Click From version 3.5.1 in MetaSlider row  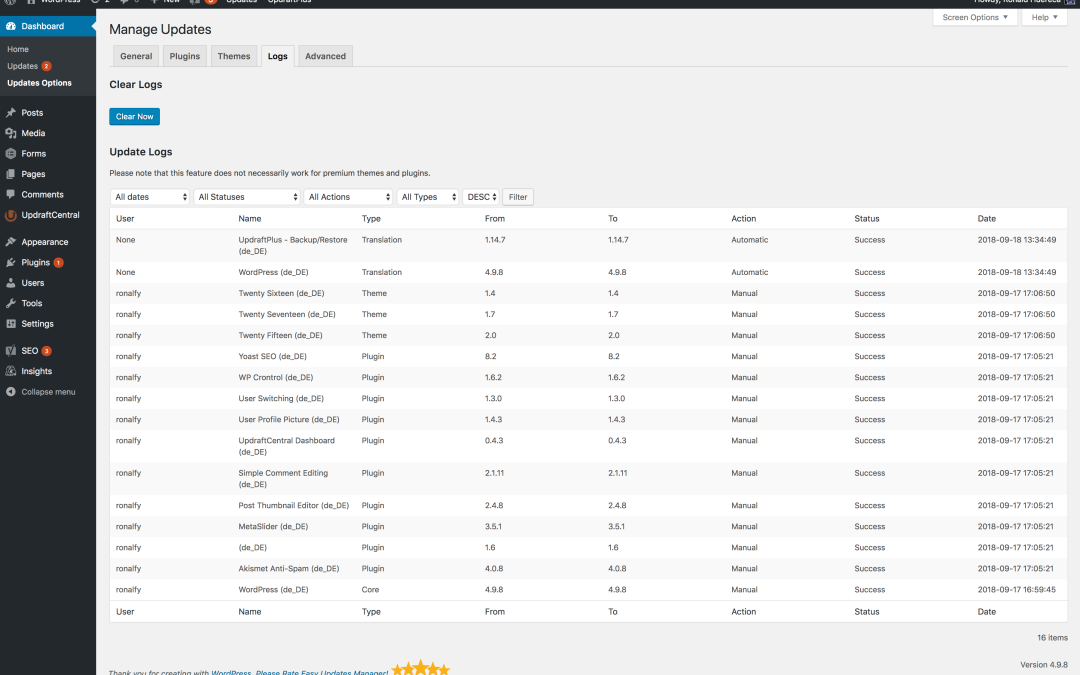click(x=493, y=527)
